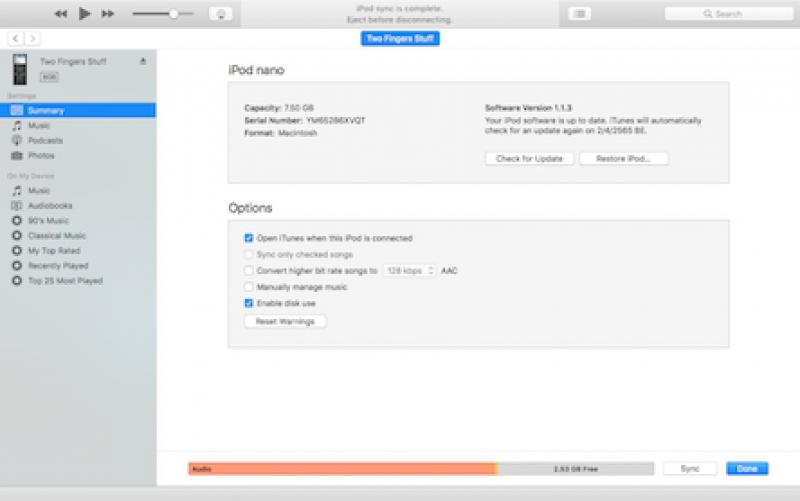The width and height of the screenshot is (800, 501).
Task: Open the AirPlay output button
Action: click(x=221, y=14)
